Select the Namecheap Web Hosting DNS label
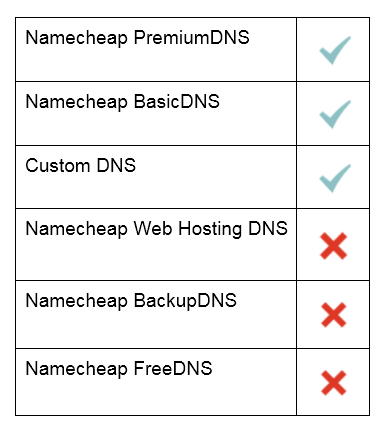This screenshot has height=428, width=385. coord(156,229)
